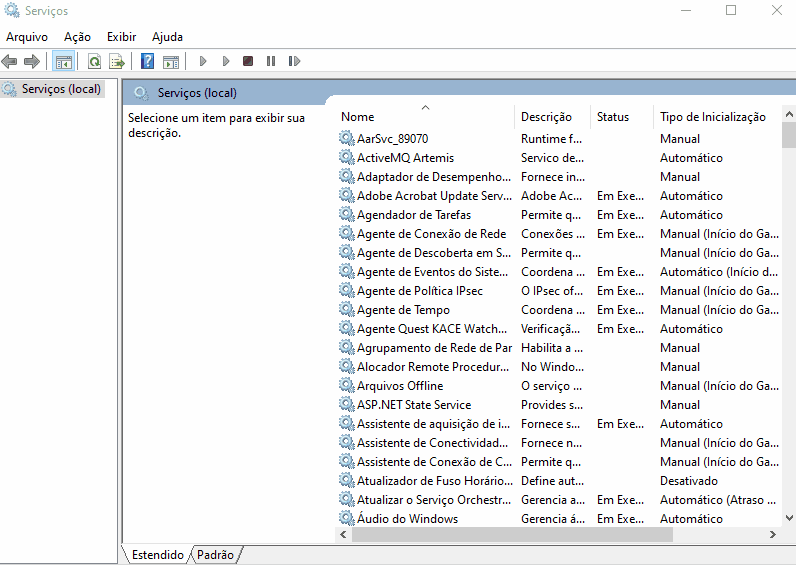Viewport: 796px width, 565px height.
Task: Switch to the Estendido tab
Action: 157,554
